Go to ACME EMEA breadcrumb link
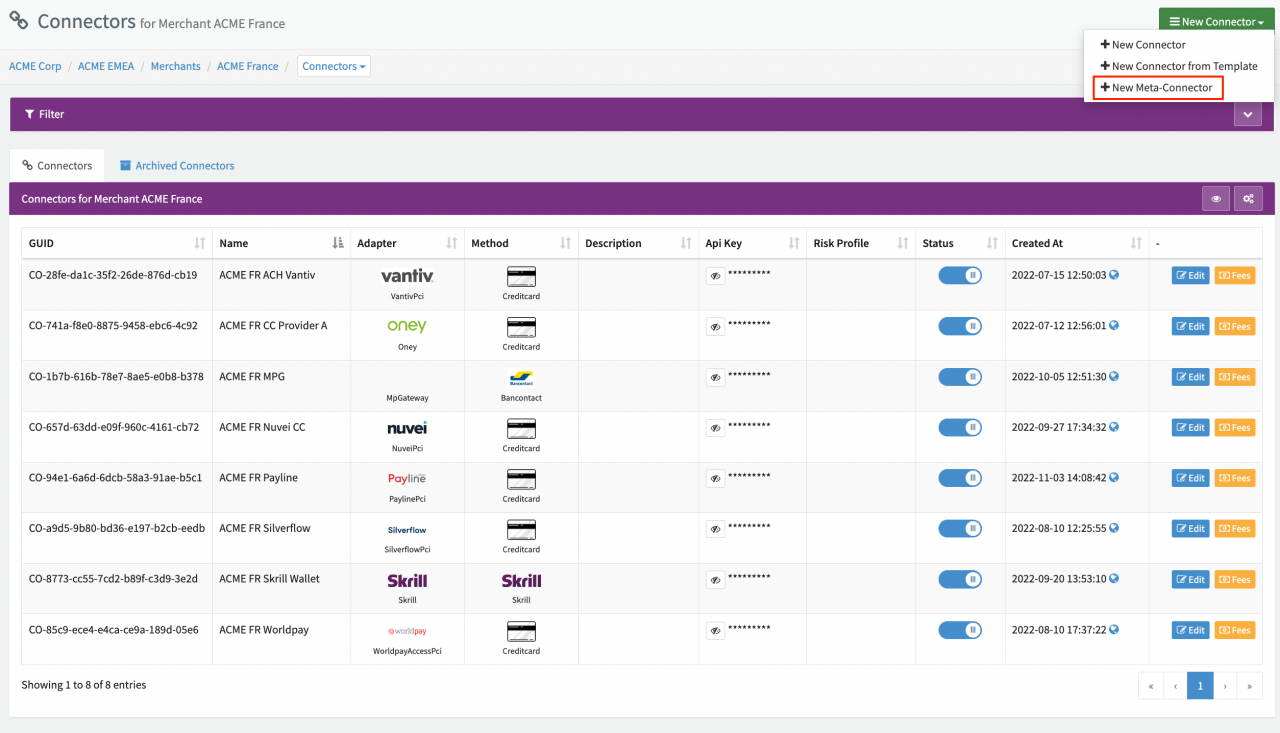Screen dimensions: 1280x733 [106, 66]
